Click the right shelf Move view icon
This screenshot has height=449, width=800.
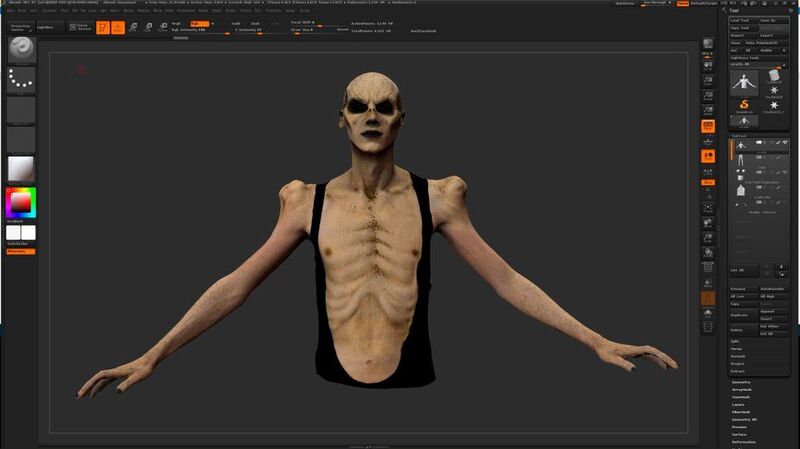(708, 223)
